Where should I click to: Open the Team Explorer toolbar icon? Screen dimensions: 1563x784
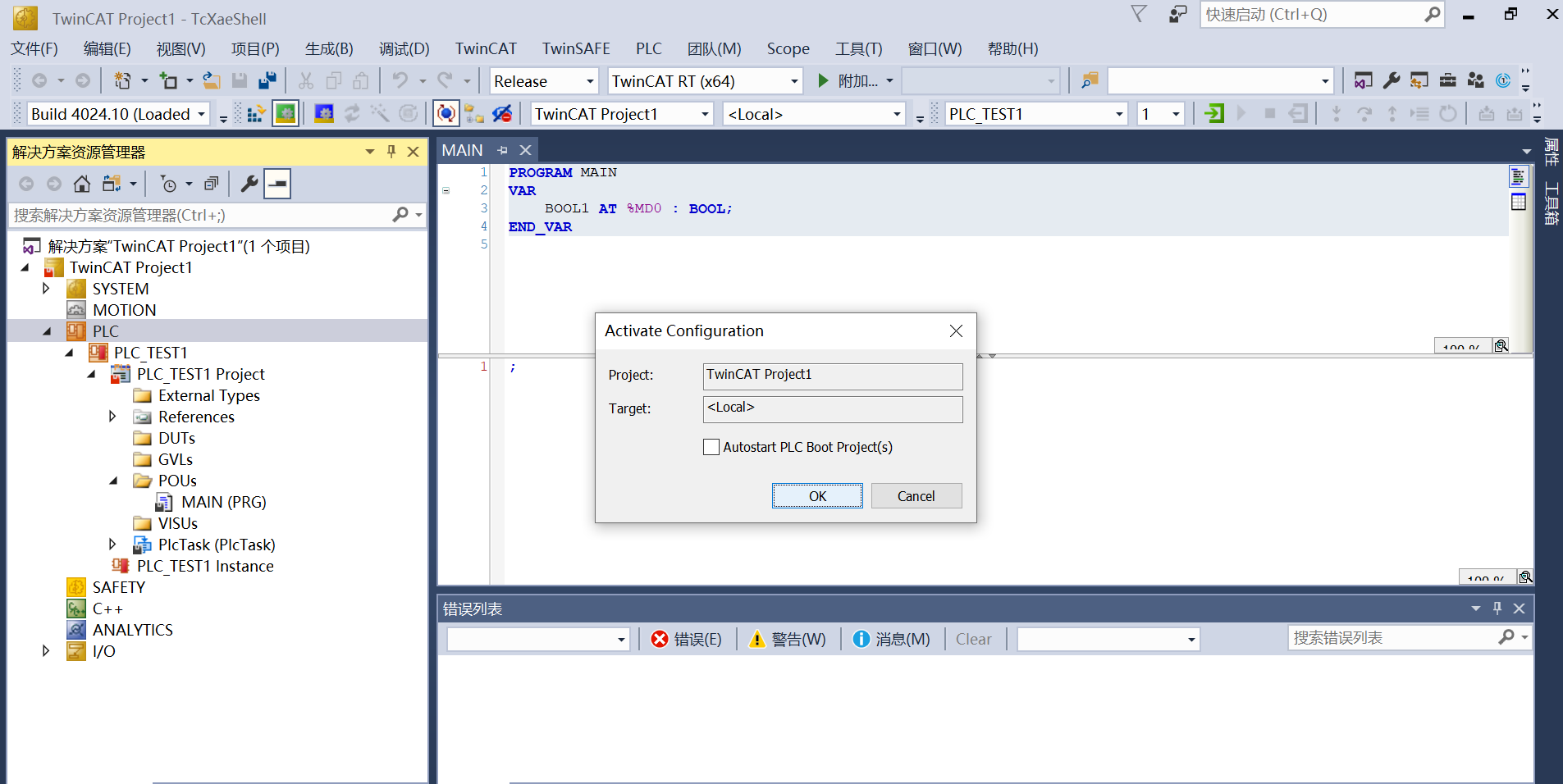pos(1476,80)
